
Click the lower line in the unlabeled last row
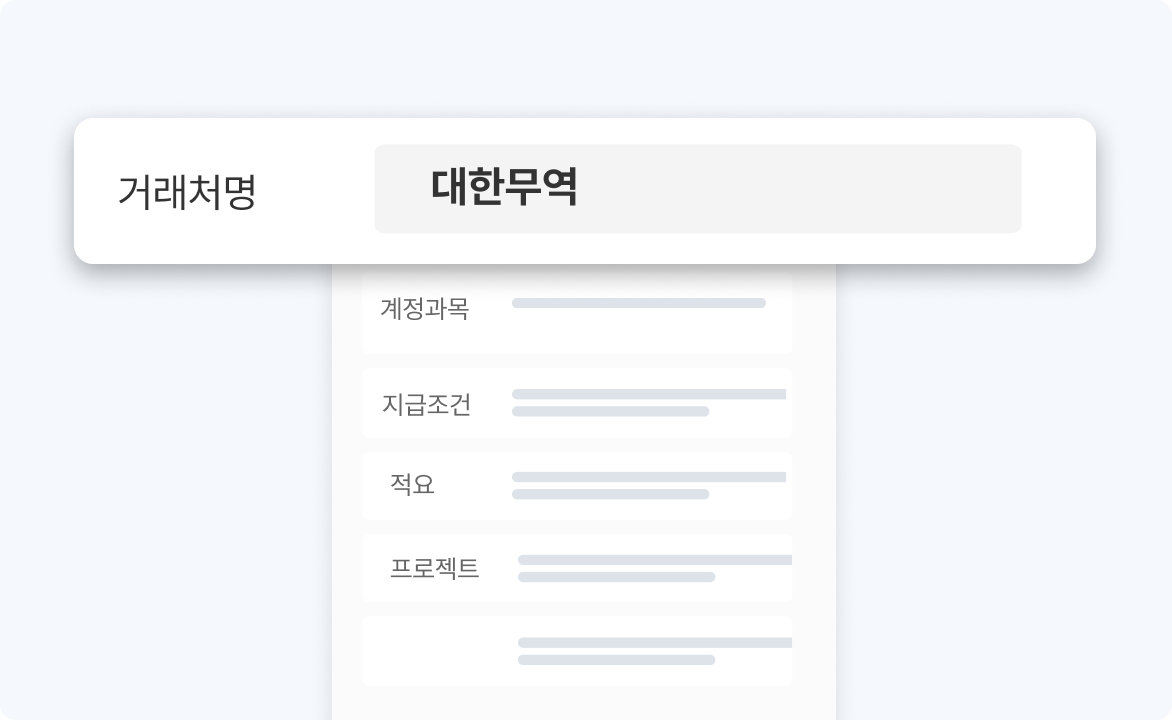pos(616,660)
